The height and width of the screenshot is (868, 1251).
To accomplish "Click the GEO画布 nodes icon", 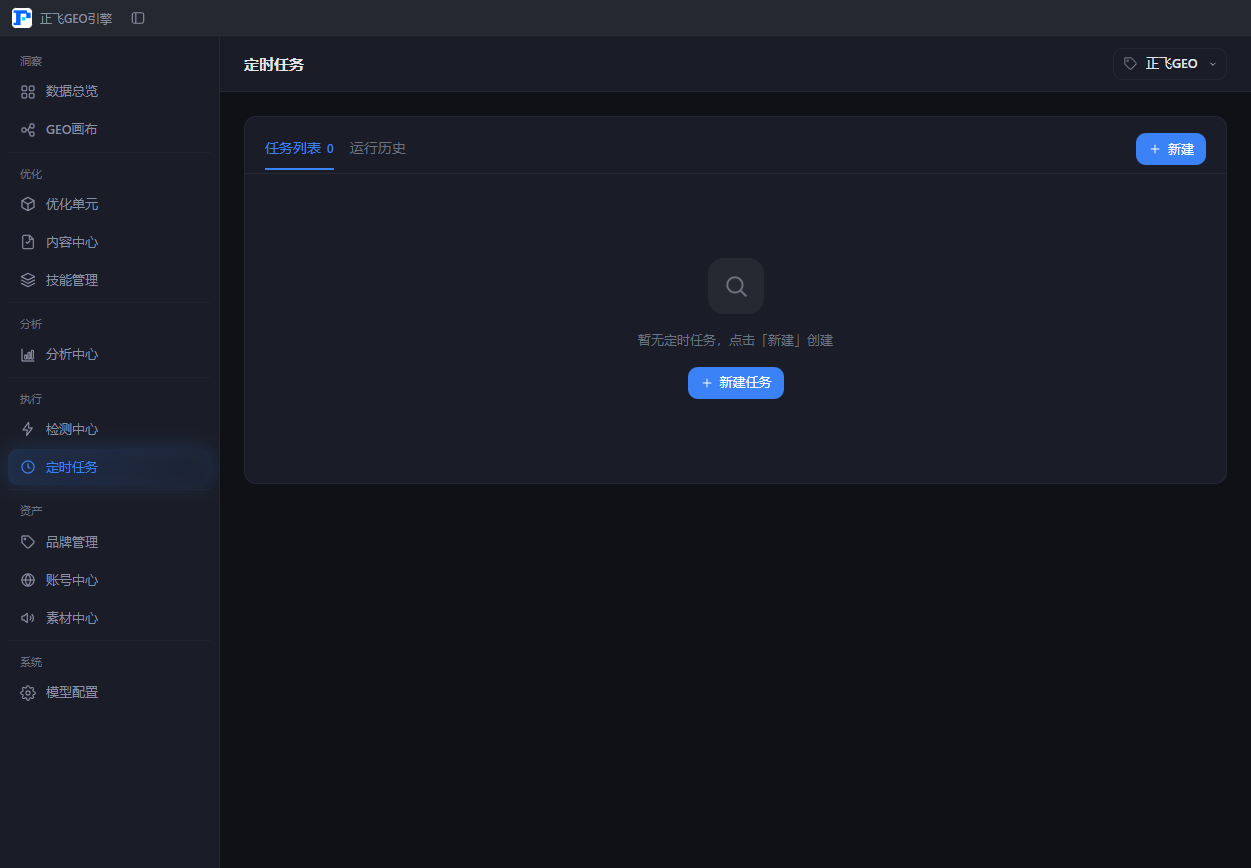I will [28, 129].
